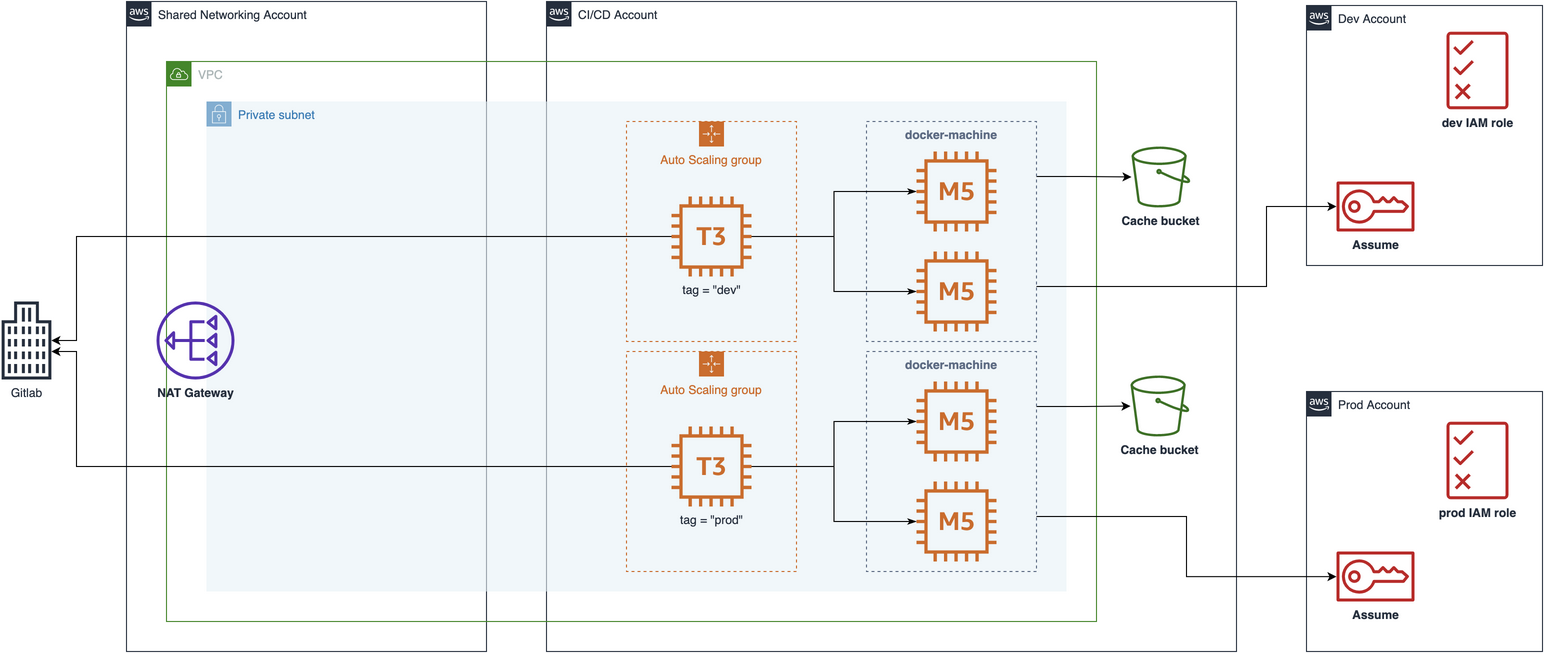Screen dimensions: 1545x653
Task: Click the "VPC" text label
Action: [x=210, y=75]
